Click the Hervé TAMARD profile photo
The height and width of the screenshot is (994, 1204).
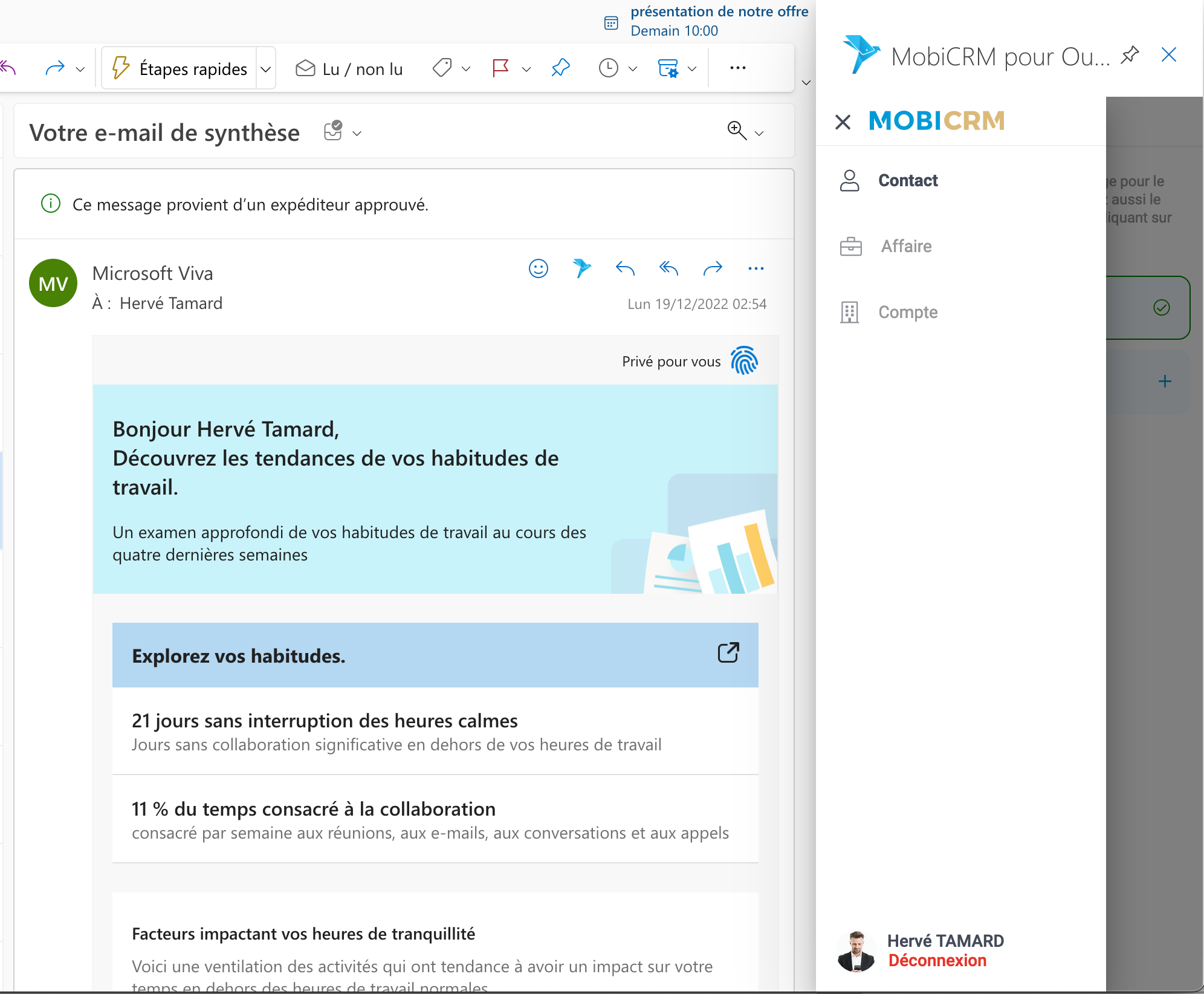tap(855, 951)
